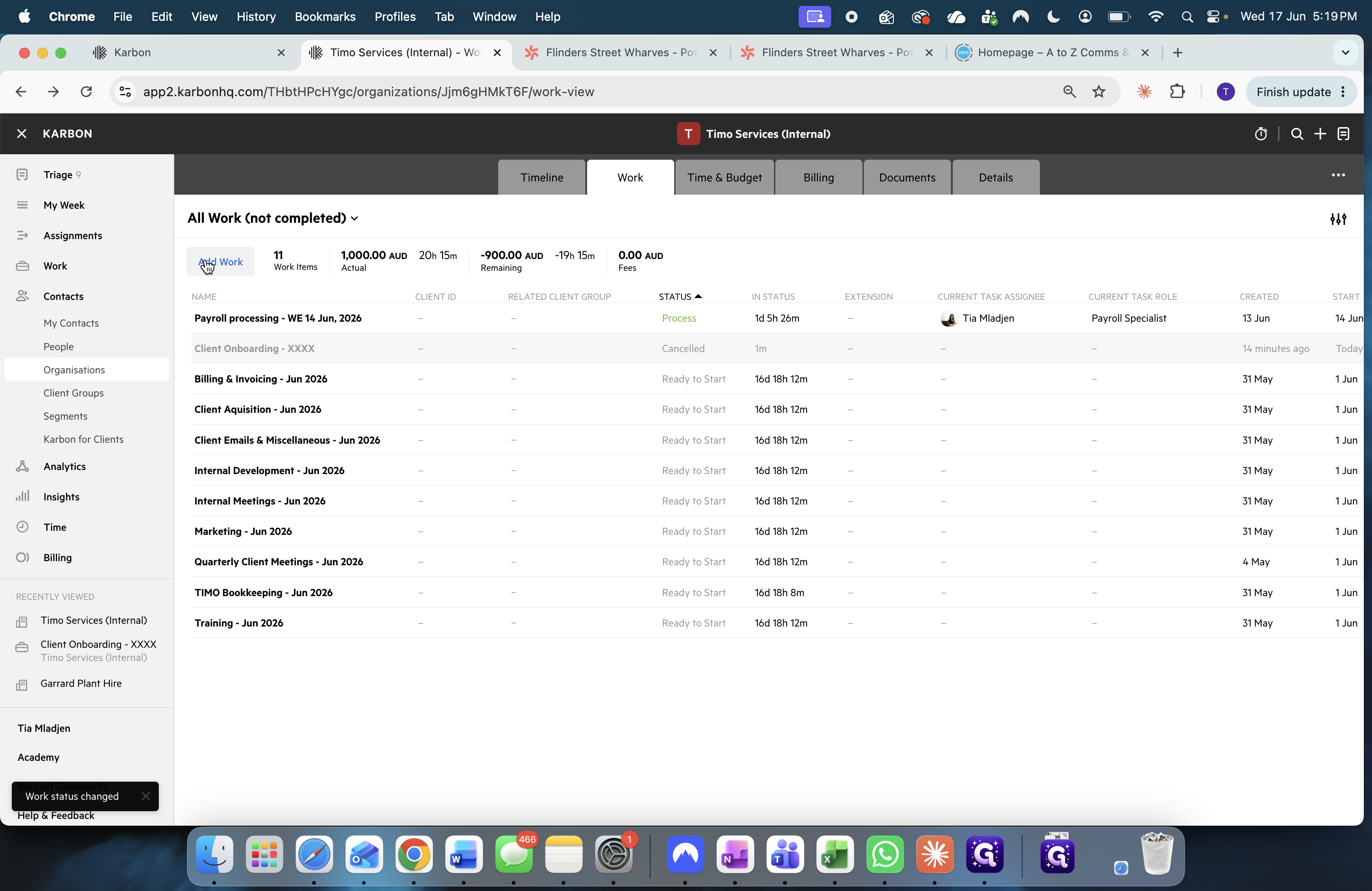Switch to the Time & Budget tab
The width and height of the screenshot is (1372, 891).
pos(724,177)
